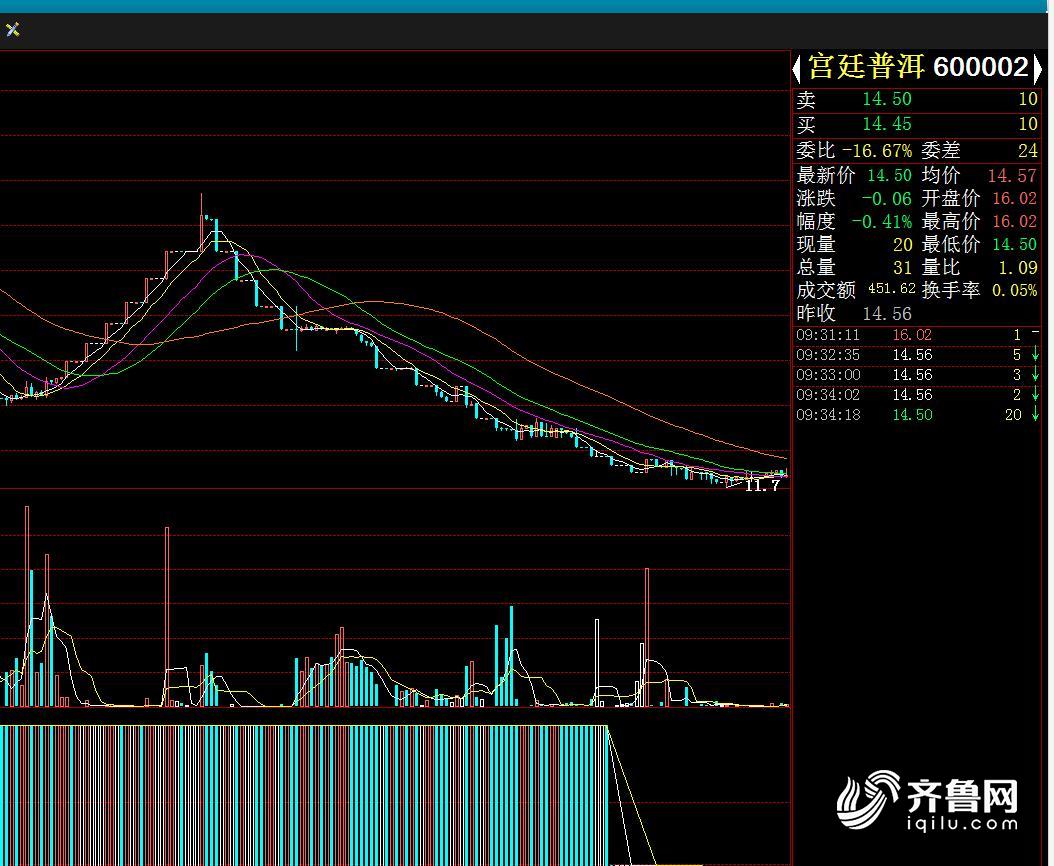Click the 11.7 low price label on chart

point(762,485)
